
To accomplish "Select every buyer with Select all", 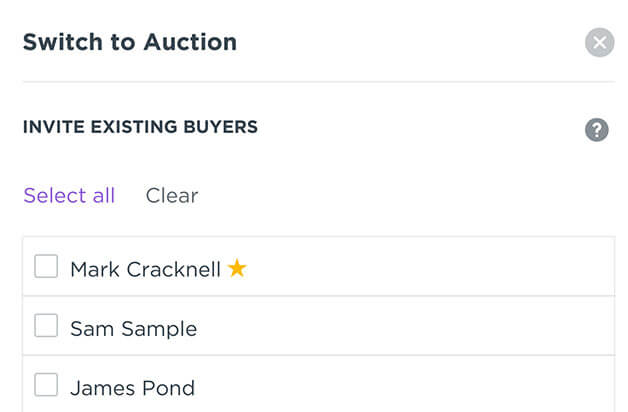I will (69, 195).
